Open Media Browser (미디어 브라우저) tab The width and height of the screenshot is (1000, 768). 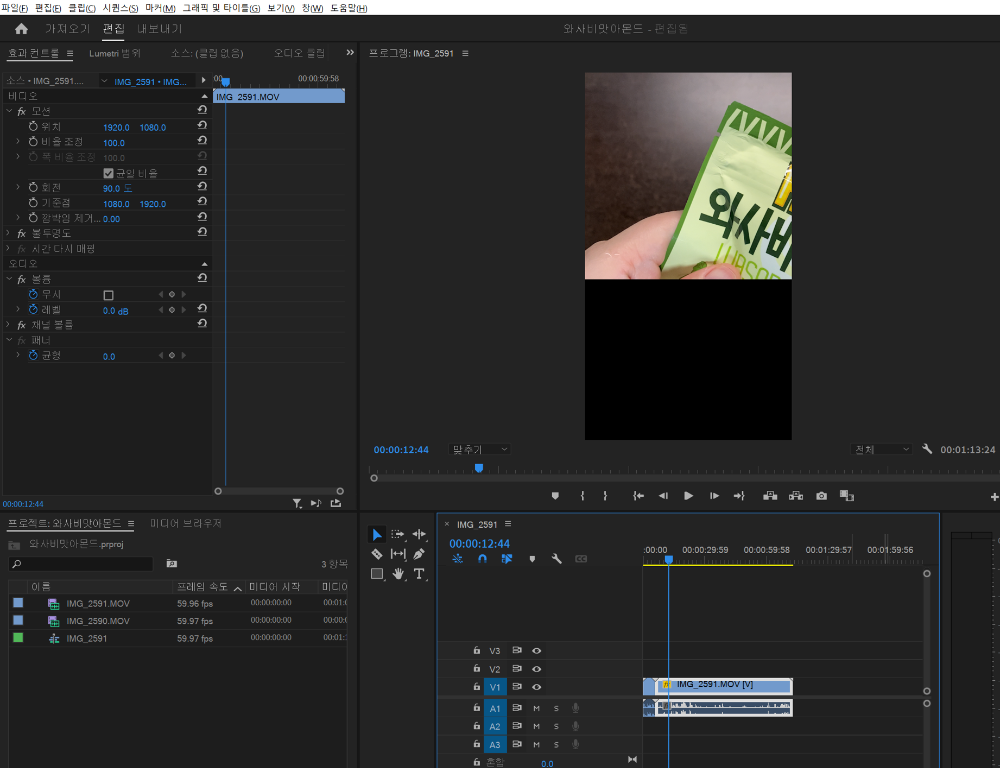186,523
